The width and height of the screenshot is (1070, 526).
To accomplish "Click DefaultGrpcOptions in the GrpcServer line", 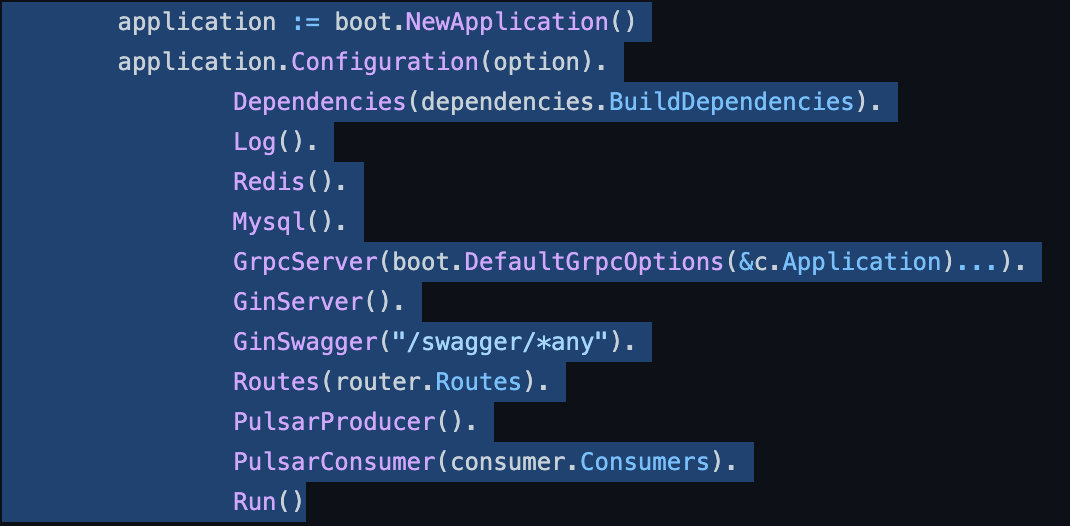I will [x=594, y=262].
